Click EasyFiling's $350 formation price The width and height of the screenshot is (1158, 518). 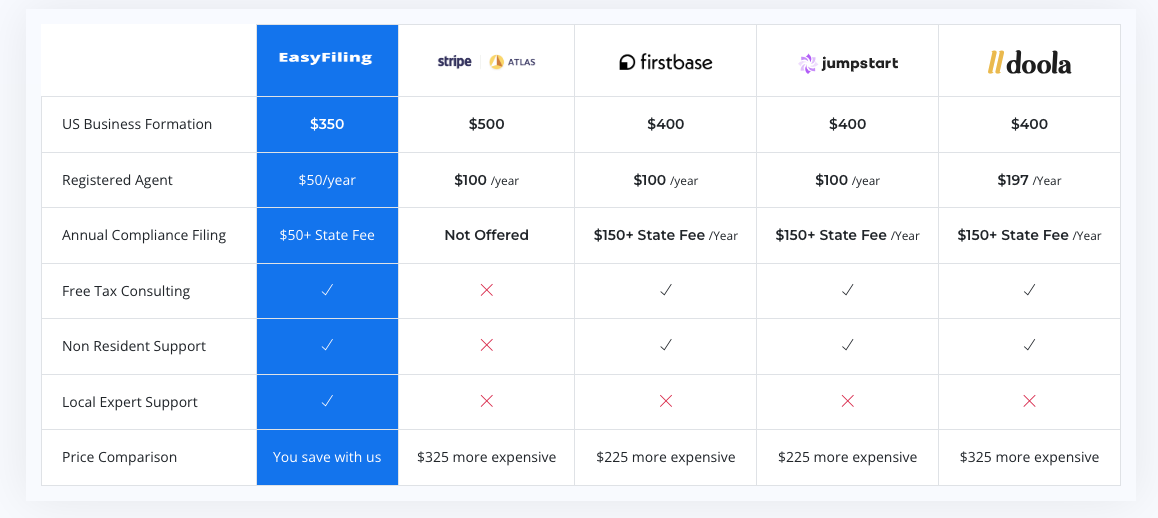click(327, 124)
